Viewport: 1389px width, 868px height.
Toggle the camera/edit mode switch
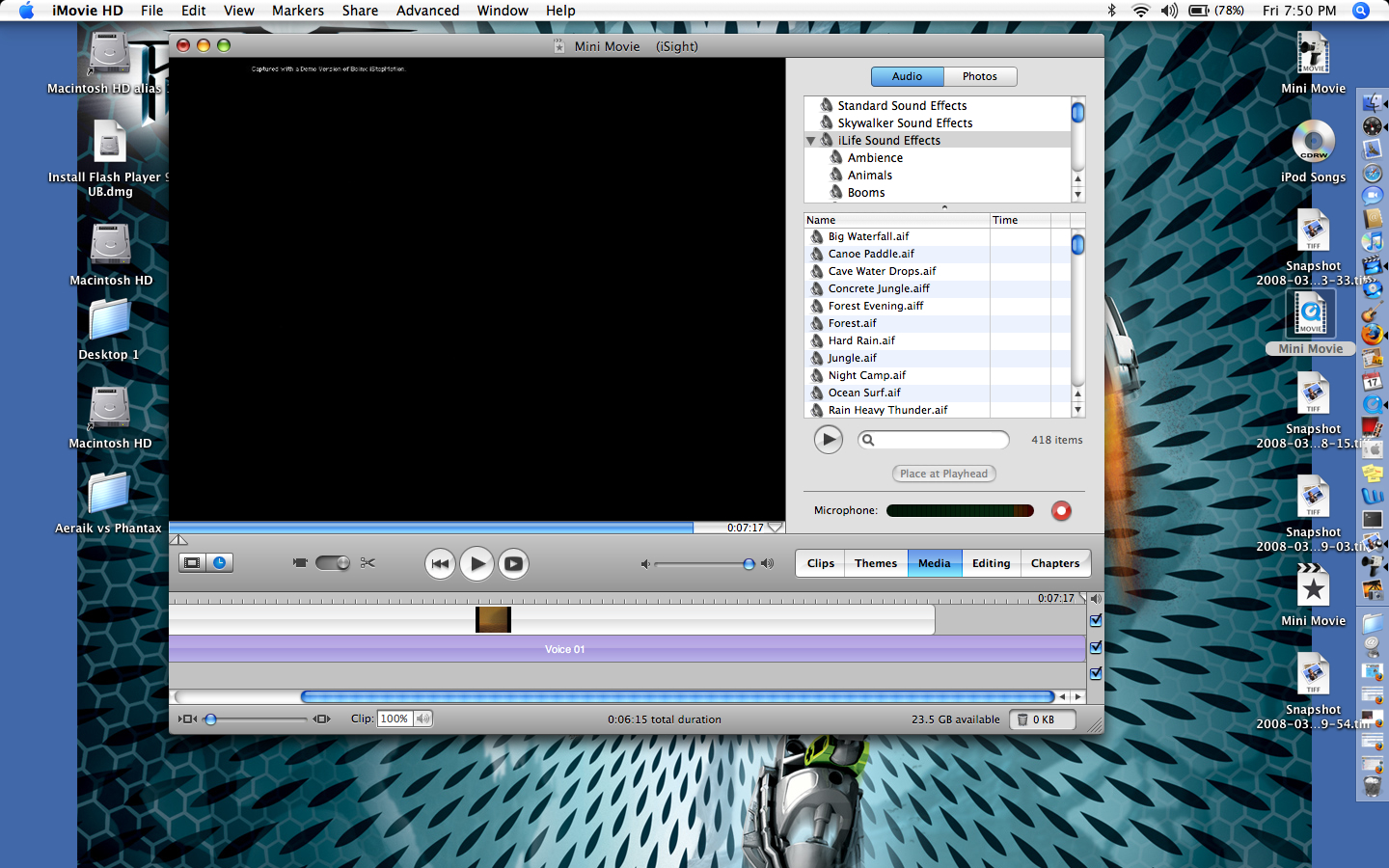pos(333,562)
